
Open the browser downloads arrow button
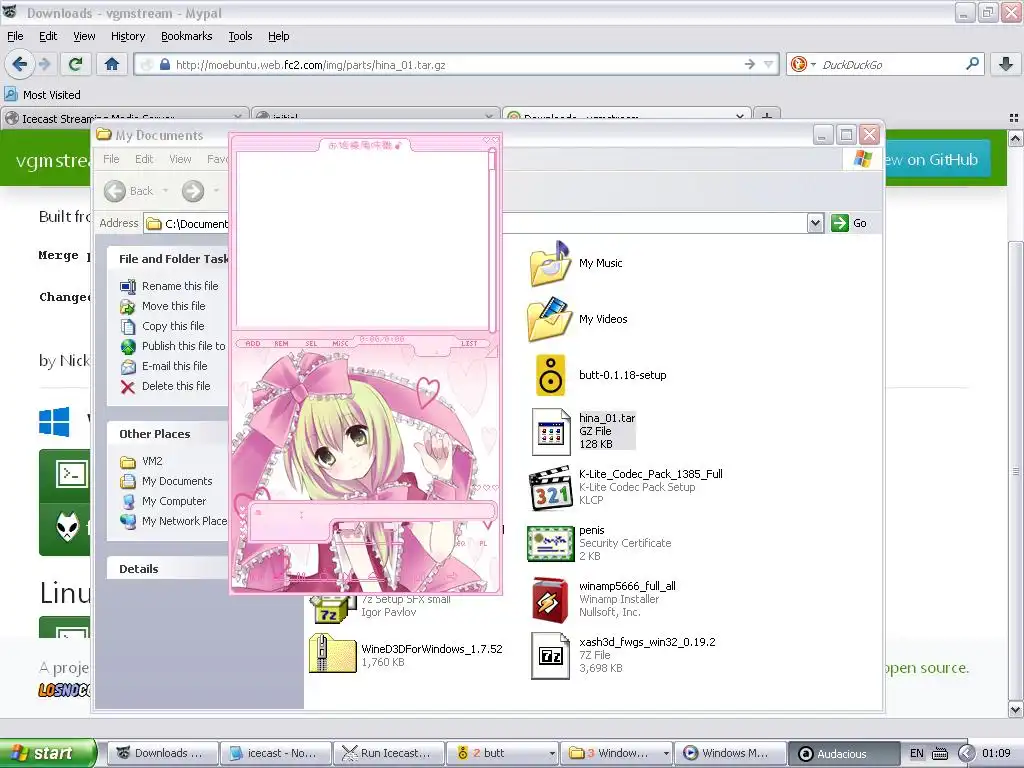coord(1006,64)
